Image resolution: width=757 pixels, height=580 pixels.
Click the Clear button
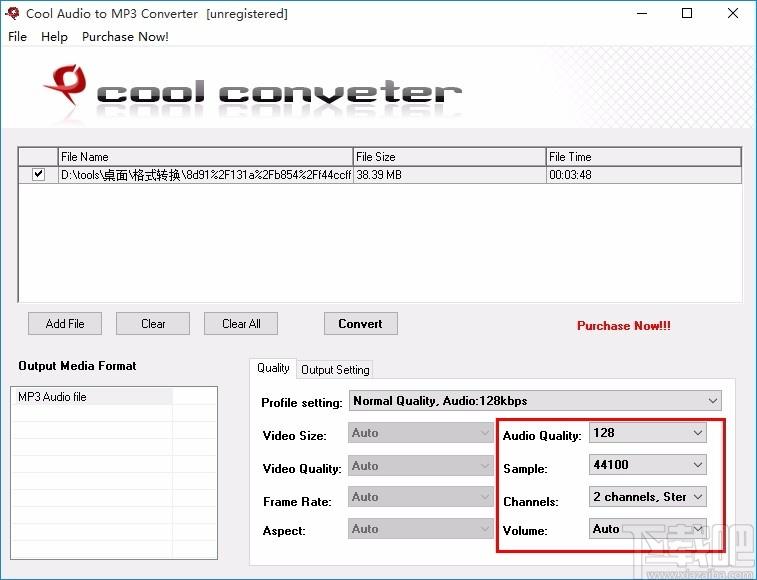click(x=153, y=324)
